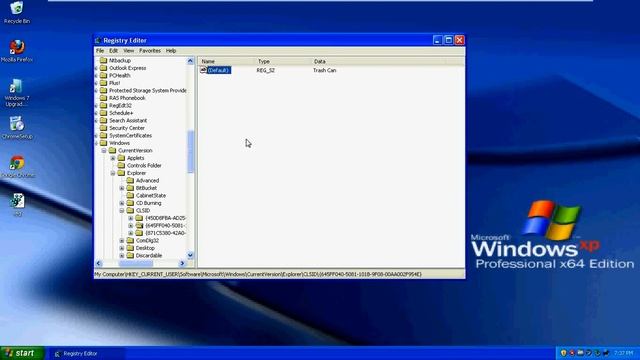Screen dimensions: 640x360
Task: Click the tree's horizontal scroll right arrow
Action: click(x=182, y=264)
